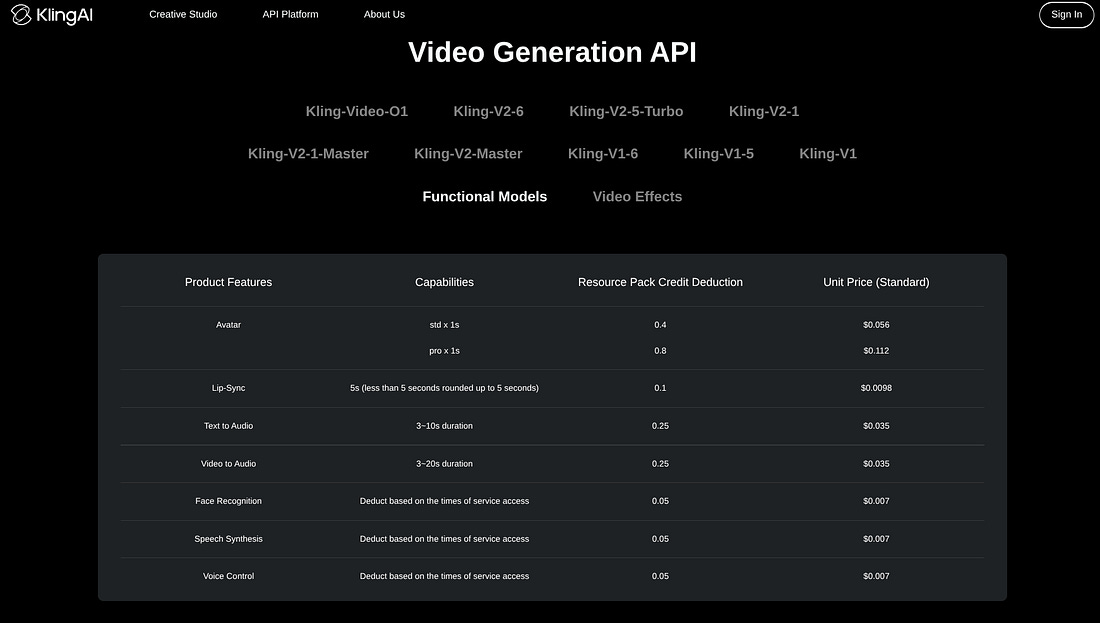Click the Lip-Sync 5 seconds capability text
1100x623 pixels.
point(444,388)
